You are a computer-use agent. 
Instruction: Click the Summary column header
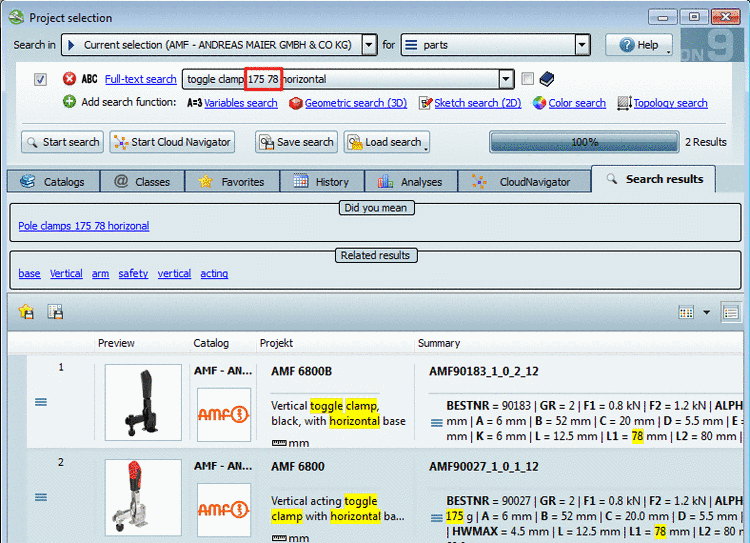[x=439, y=343]
